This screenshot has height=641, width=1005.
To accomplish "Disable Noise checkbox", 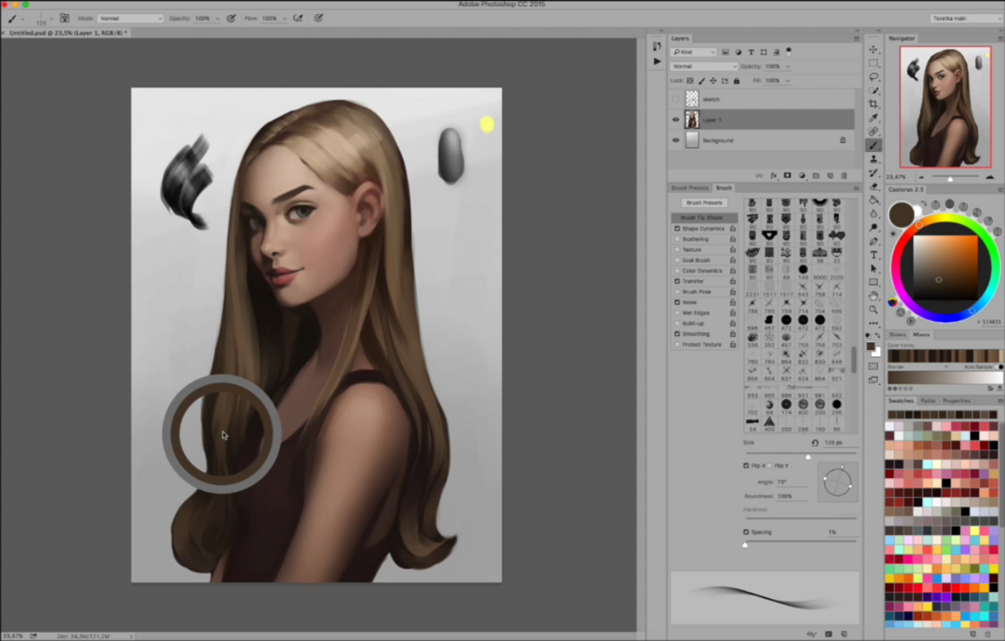I will click(677, 302).
